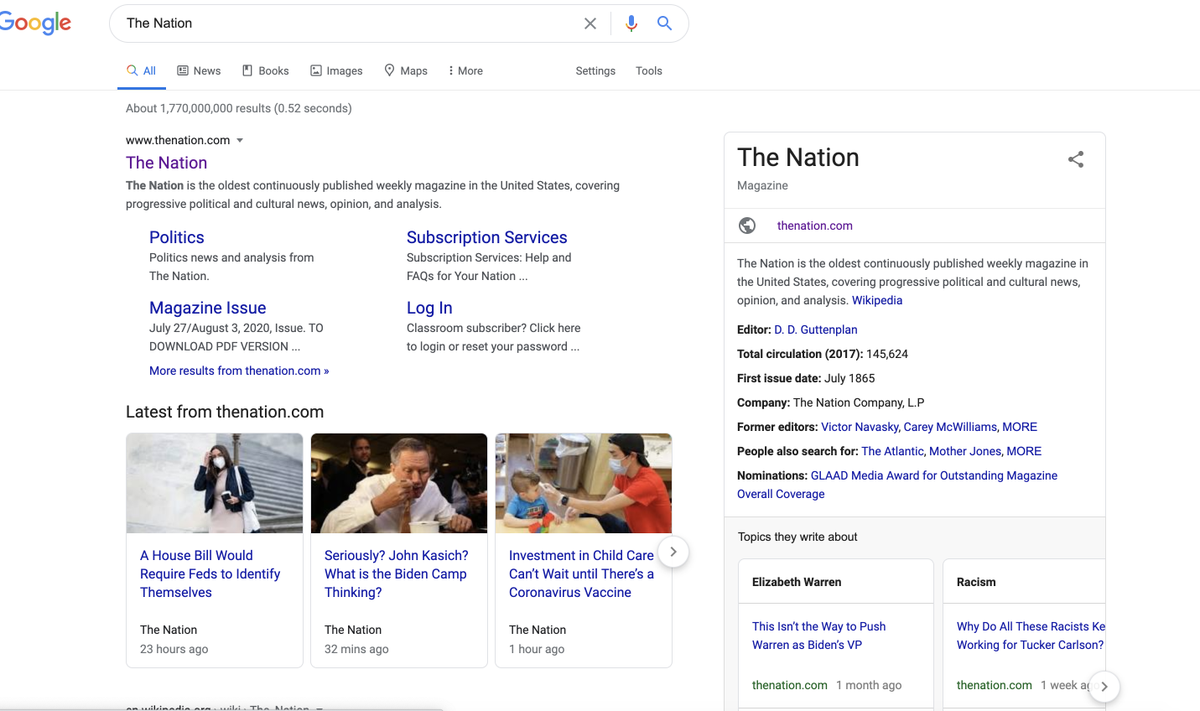Open The Atlantic related search link
Image resolution: width=1200 pixels, height=711 pixels.
tap(892, 451)
